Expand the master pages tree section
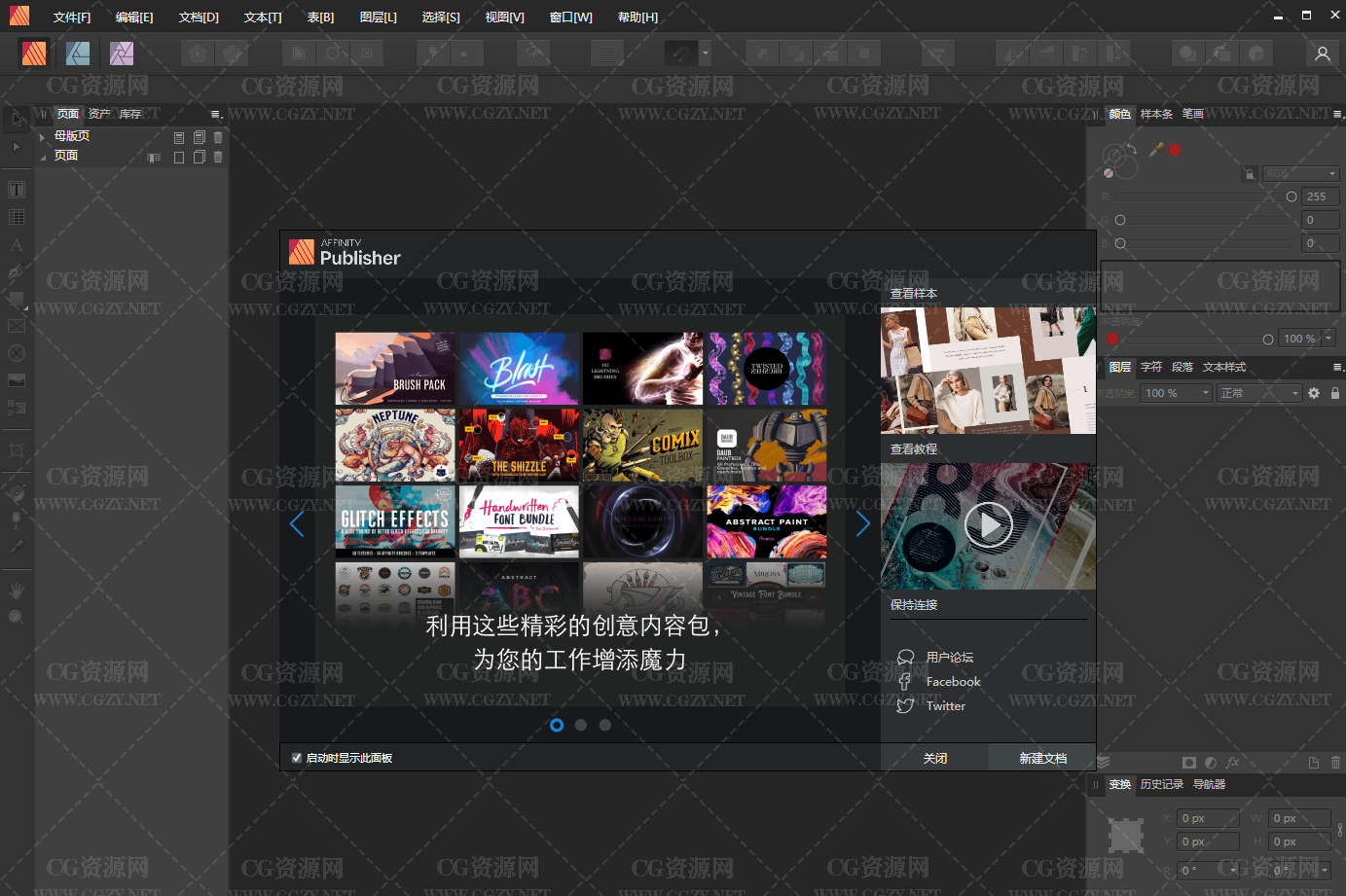The height and width of the screenshot is (896, 1346). [x=42, y=137]
